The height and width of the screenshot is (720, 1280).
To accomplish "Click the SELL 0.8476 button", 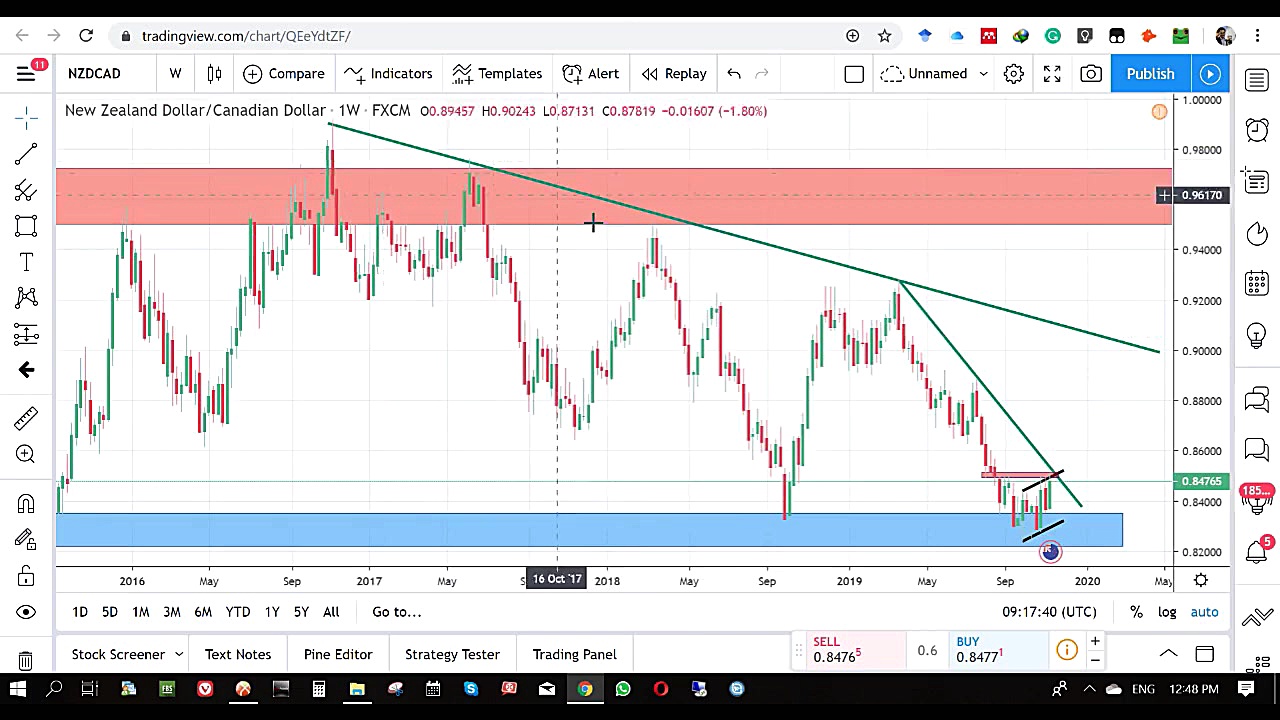I will 854,650.
